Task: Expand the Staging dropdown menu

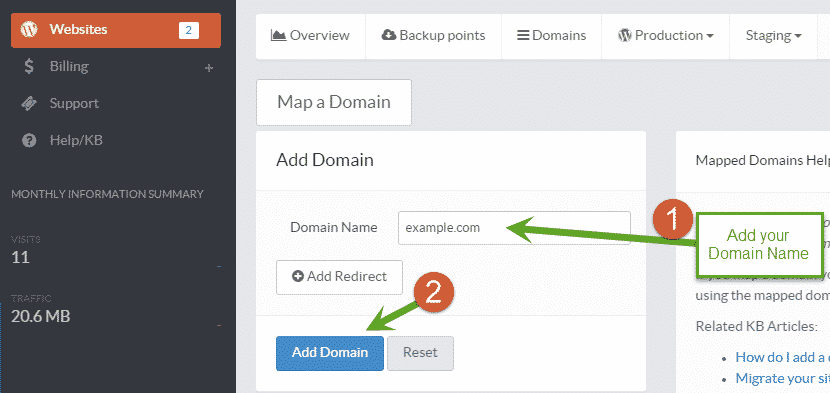Action: click(773, 36)
